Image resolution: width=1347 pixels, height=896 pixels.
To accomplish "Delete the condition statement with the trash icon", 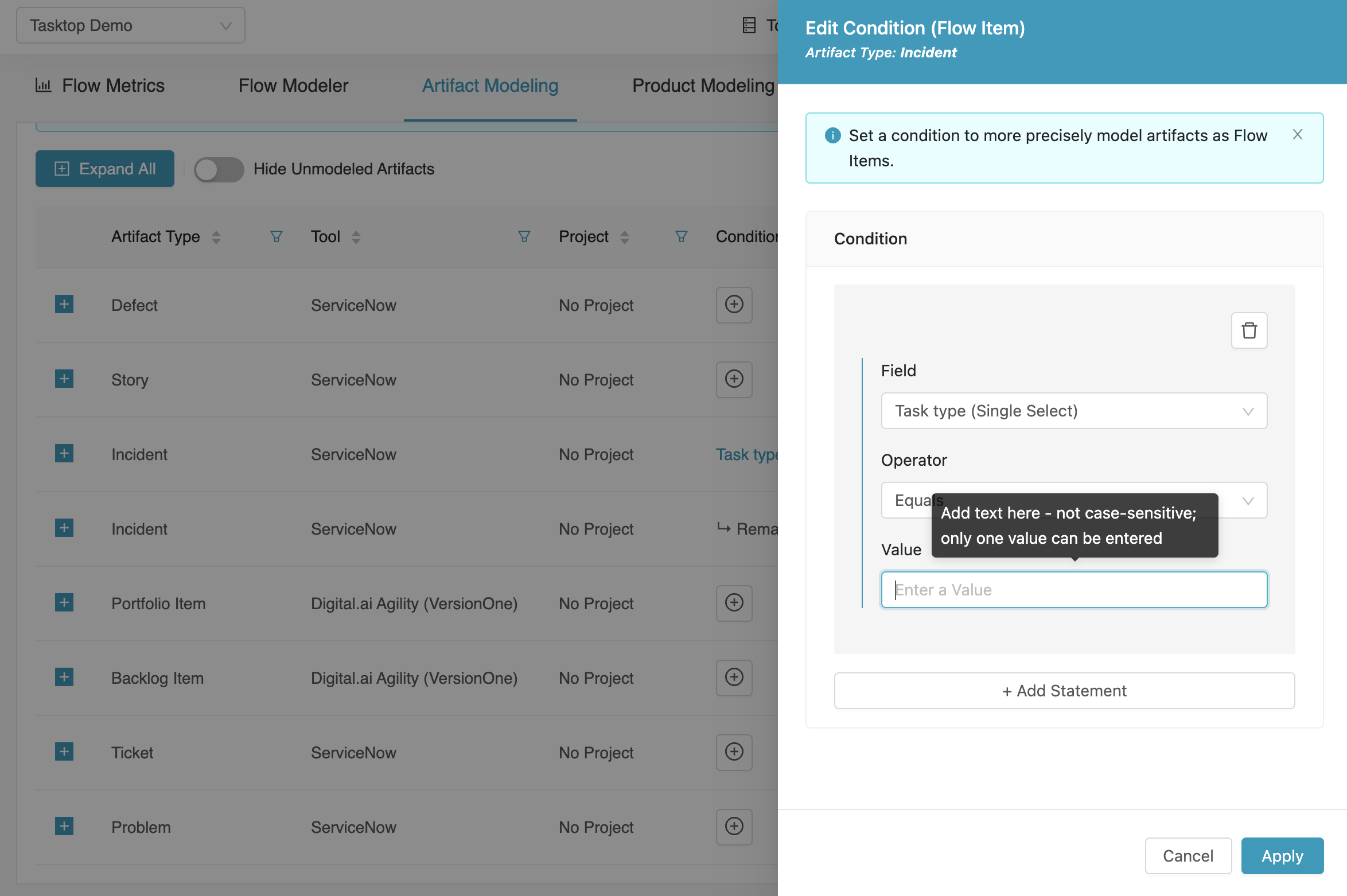I will click(x=1249, y=330).
